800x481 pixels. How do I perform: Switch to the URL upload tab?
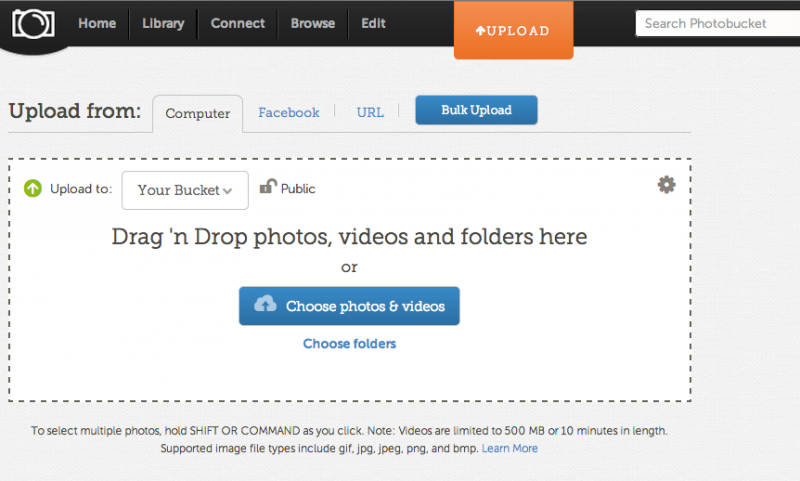coord(370,112)
